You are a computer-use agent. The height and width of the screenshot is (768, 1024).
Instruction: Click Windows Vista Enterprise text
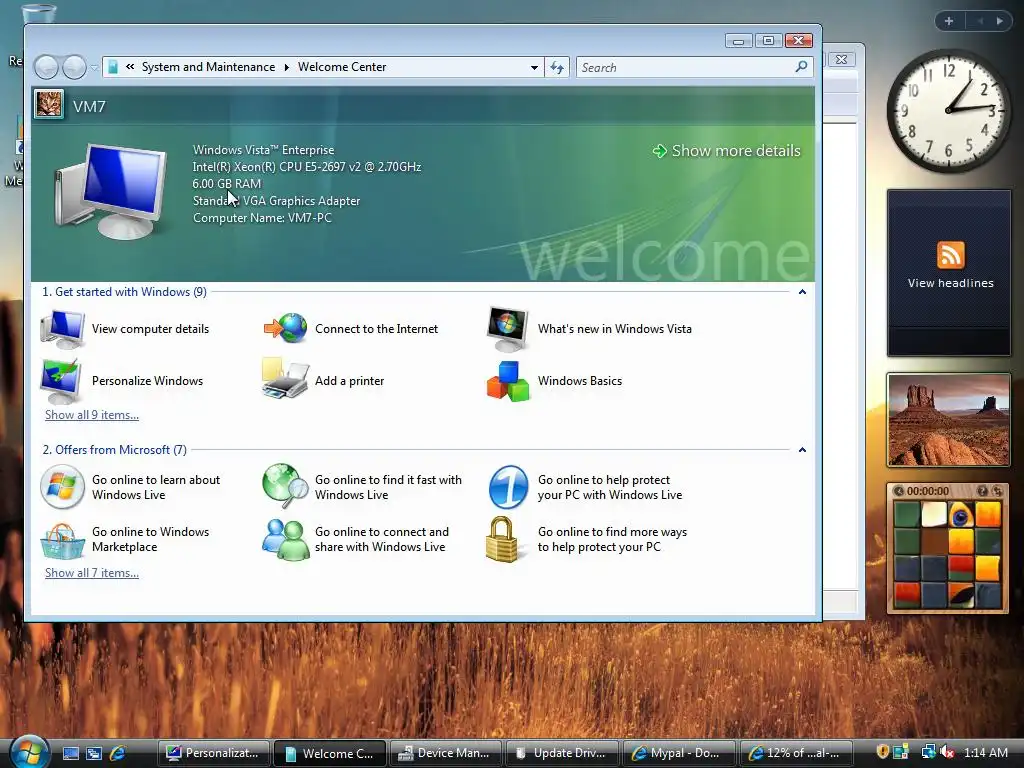coord(263,150)
